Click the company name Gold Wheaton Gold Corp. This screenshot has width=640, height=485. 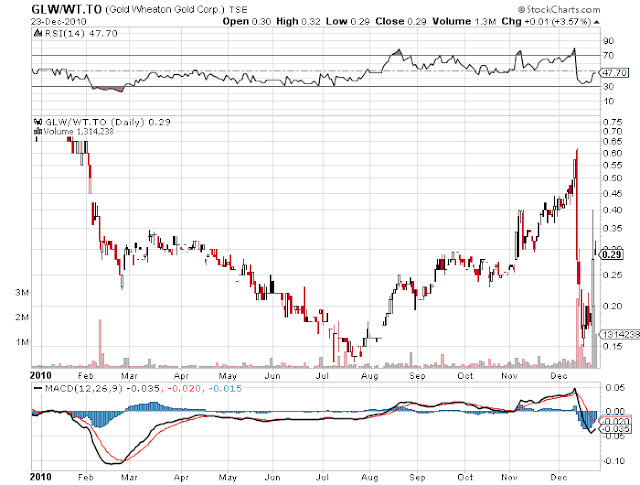coord(165,9)
